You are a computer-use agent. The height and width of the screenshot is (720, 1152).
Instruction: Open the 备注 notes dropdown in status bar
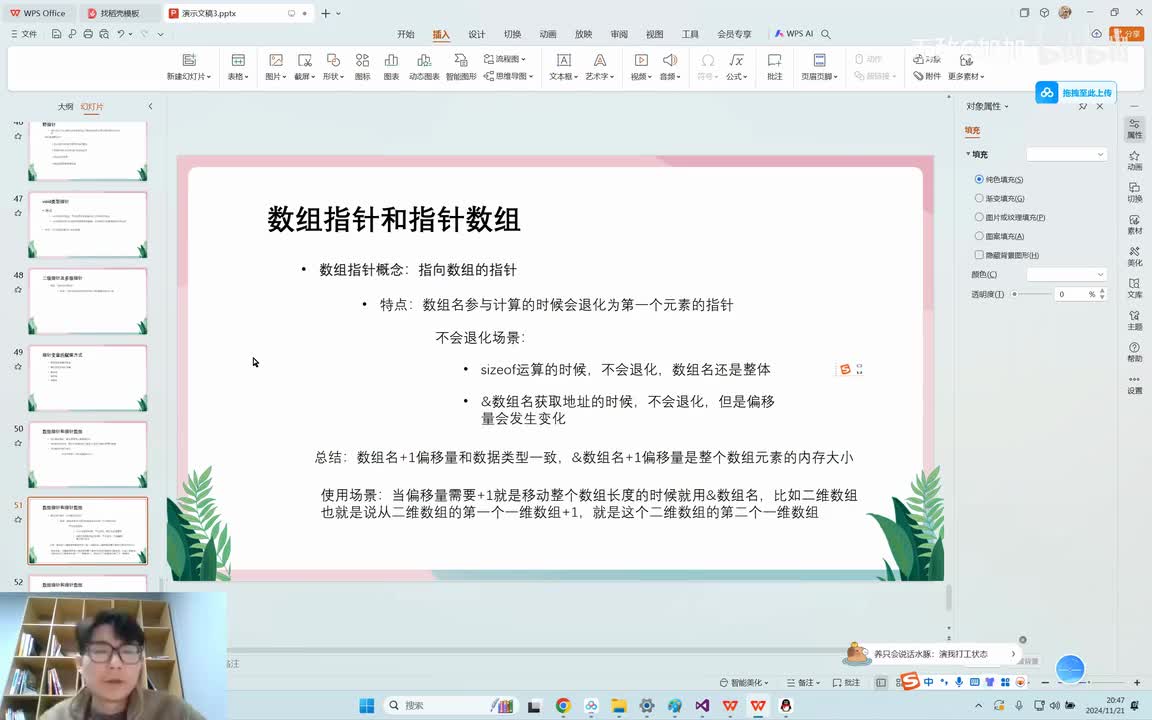pos(803,683)
